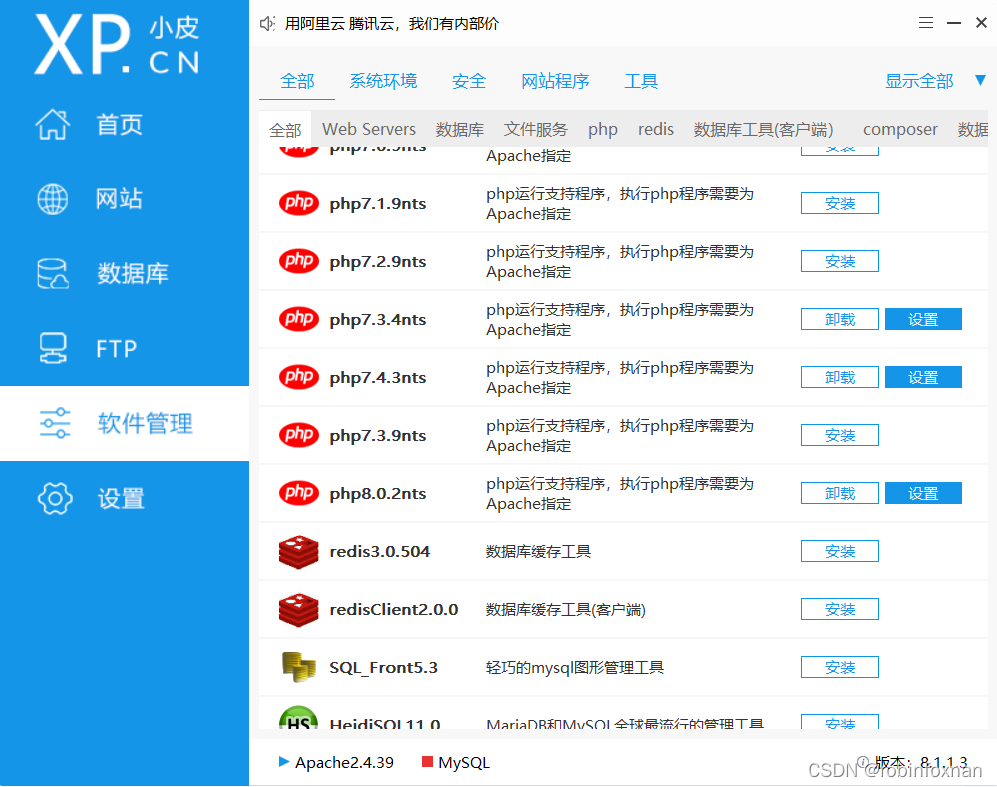
Task: Select the redis sub-tab
Action: 656,129
